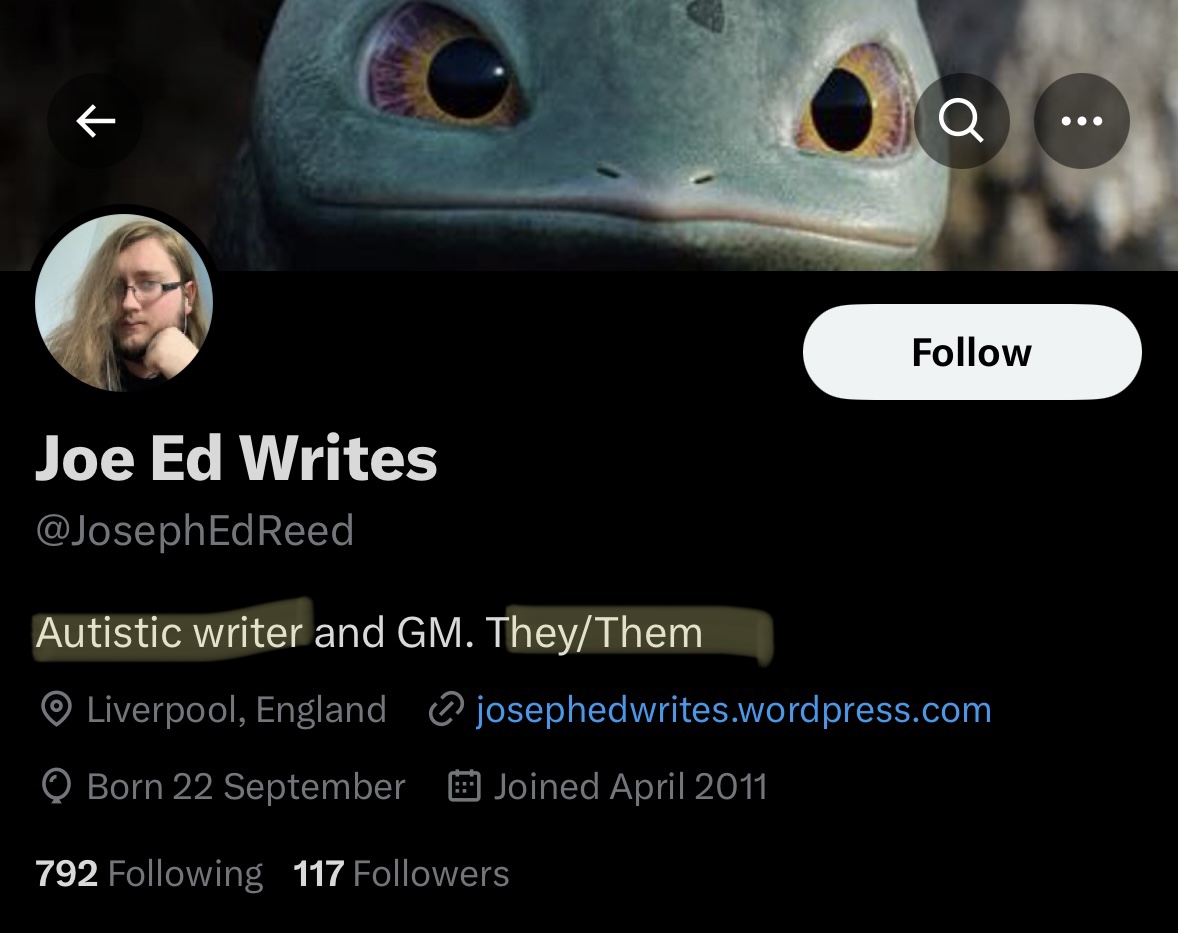The height and width of the screenshot is (933, 1178).
Task: Click the Born 22 September text
Action: point(246,787)
